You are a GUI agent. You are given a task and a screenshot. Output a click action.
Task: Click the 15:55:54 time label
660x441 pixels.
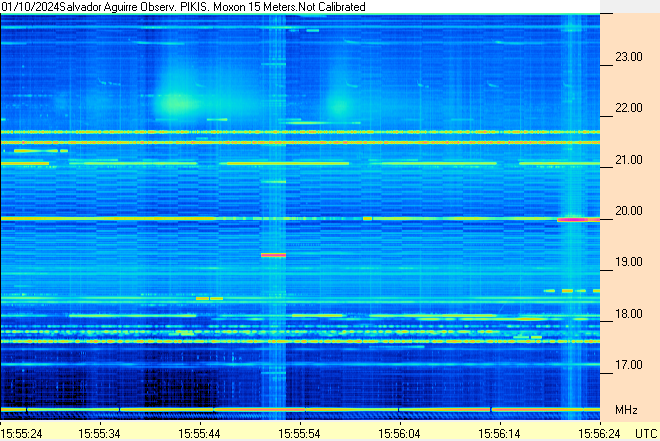pyautogui.click(x=299, y=433)
